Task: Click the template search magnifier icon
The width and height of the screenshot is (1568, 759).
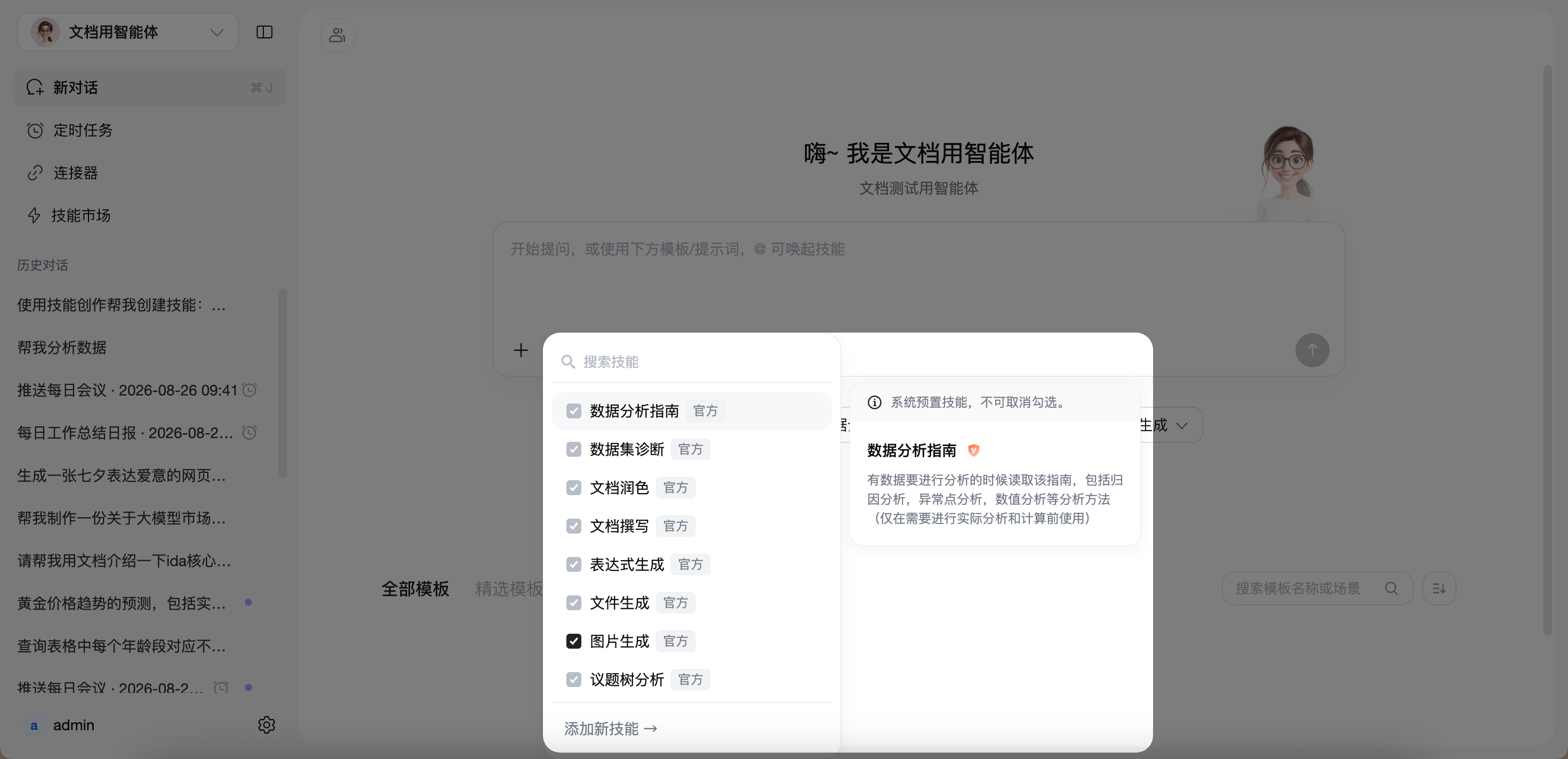Action: coord(1391,588)
